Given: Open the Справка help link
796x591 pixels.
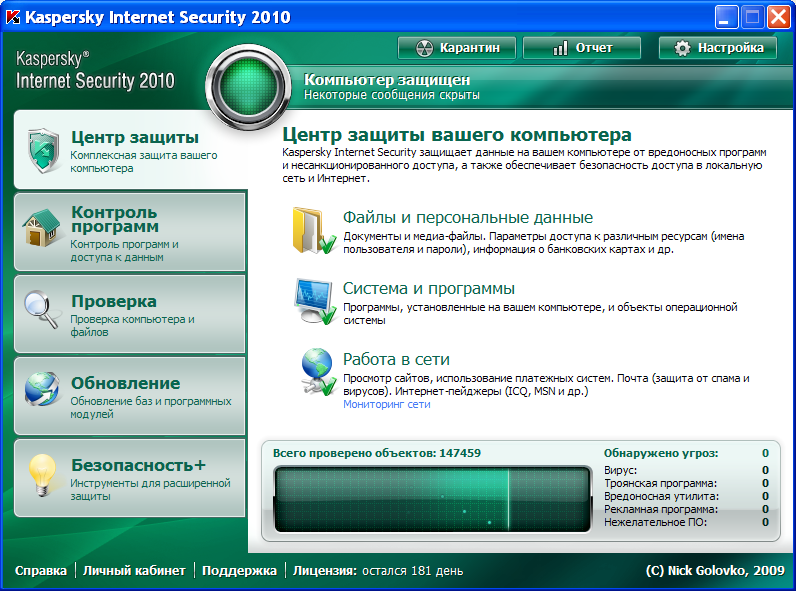Looking at the screenshot, I should click(x=41, y=571).
